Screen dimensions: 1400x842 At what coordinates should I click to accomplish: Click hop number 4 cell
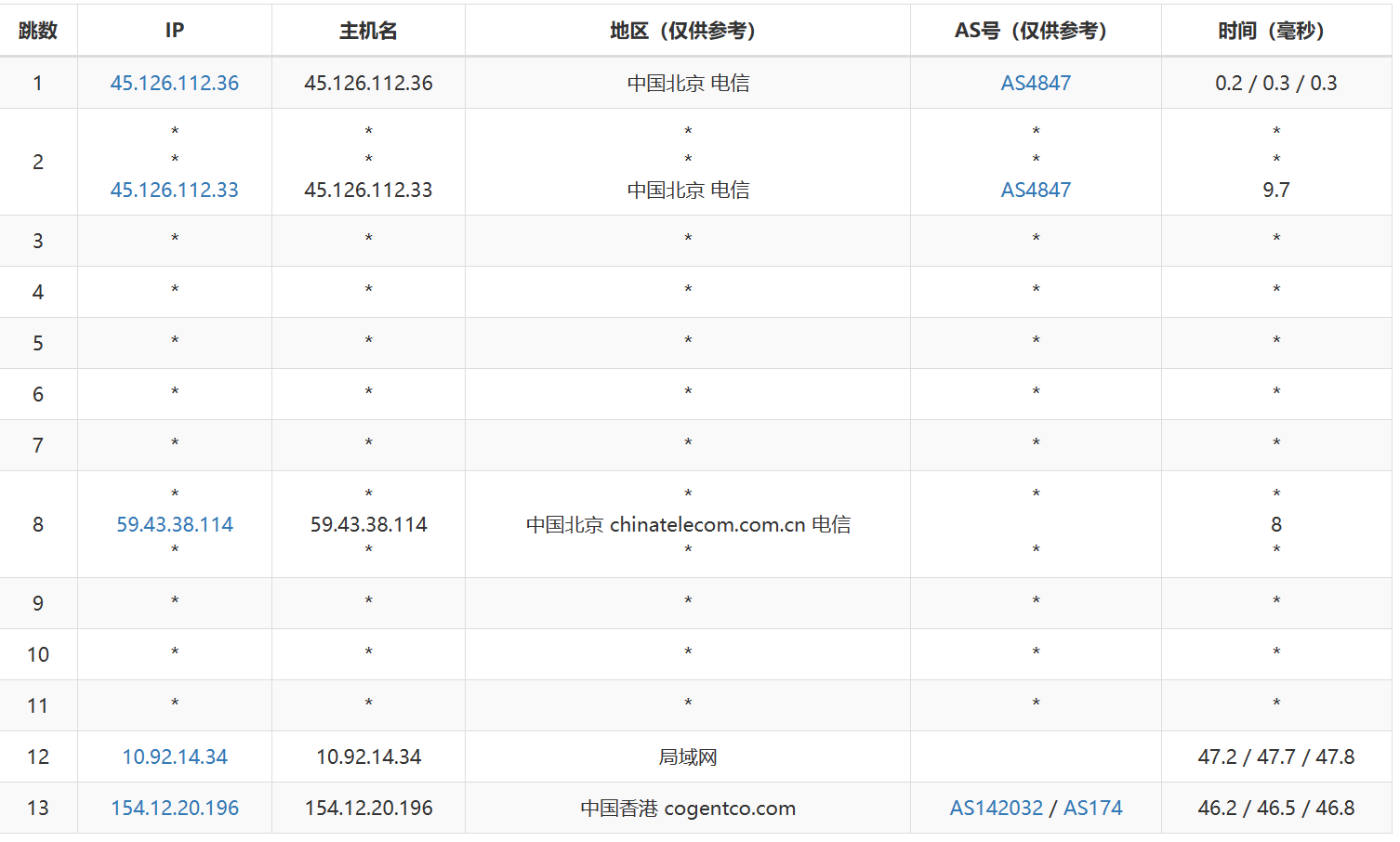click(x=38, y=292)
